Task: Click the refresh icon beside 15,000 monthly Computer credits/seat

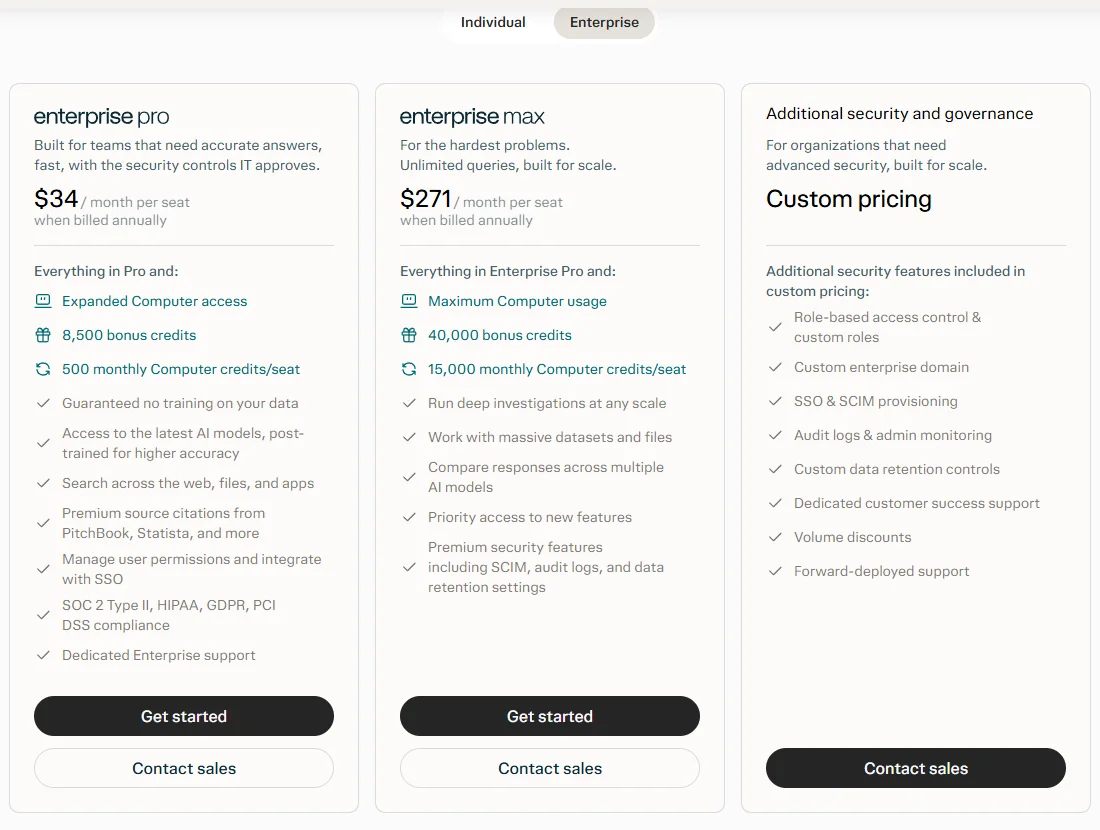Action: tap(409, 369)
